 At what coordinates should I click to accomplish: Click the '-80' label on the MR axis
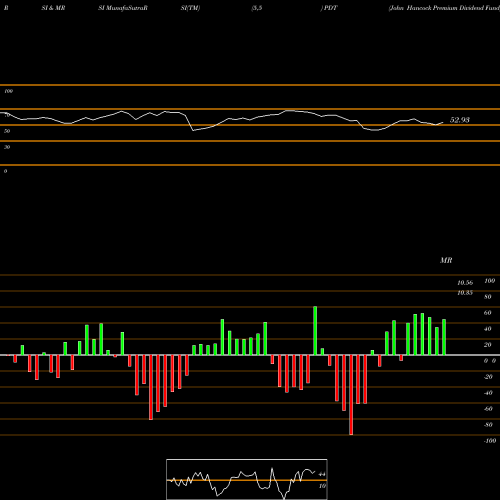(488, 425)
